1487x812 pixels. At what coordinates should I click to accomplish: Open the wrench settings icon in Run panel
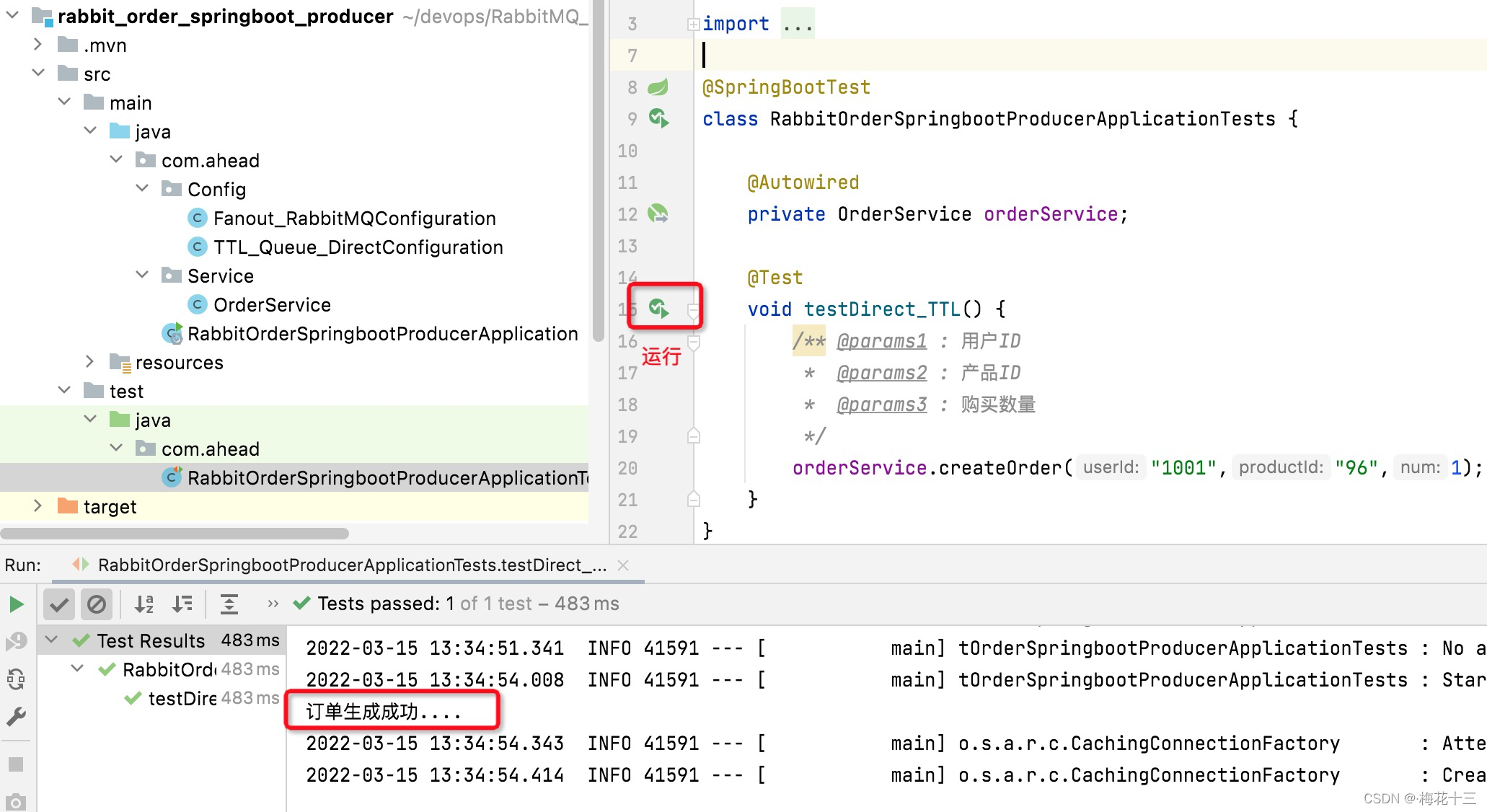tap(16, 716)
